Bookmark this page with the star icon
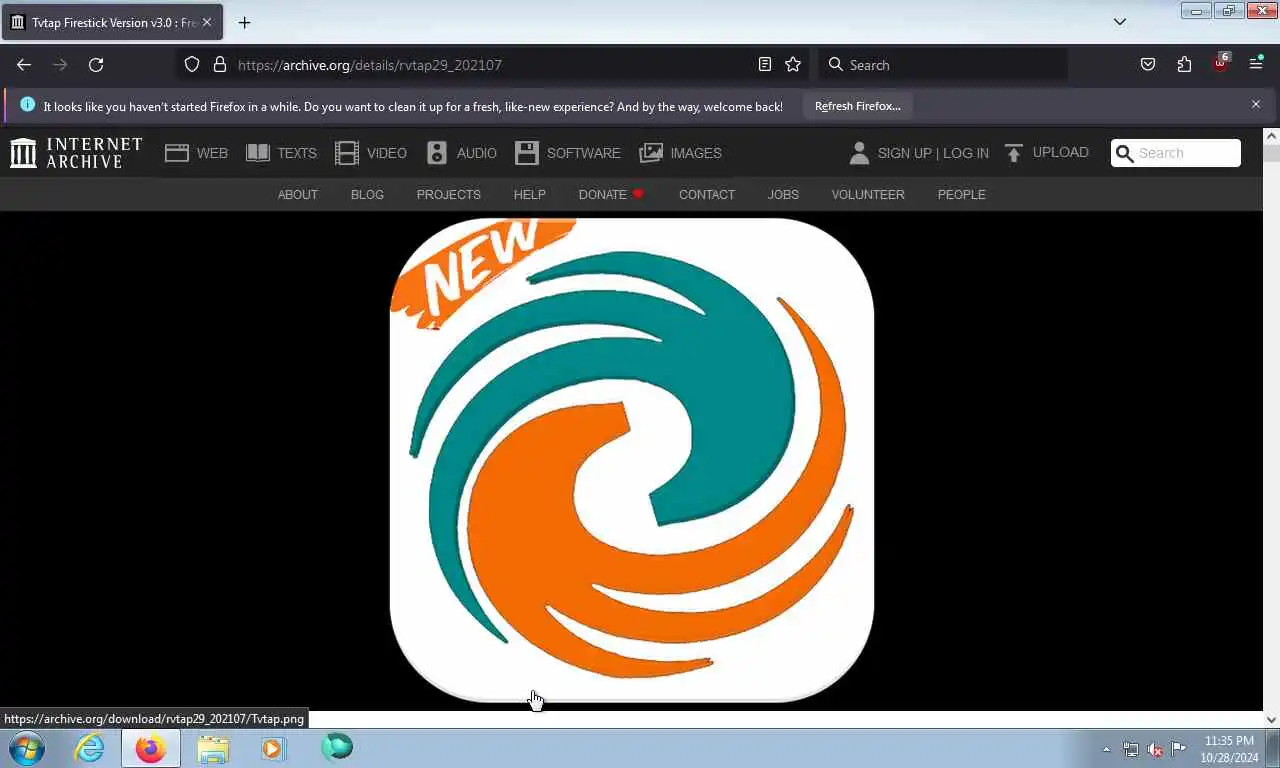Image resolution: width=1280 pixels, height=768 pixels. click(793, 65)
